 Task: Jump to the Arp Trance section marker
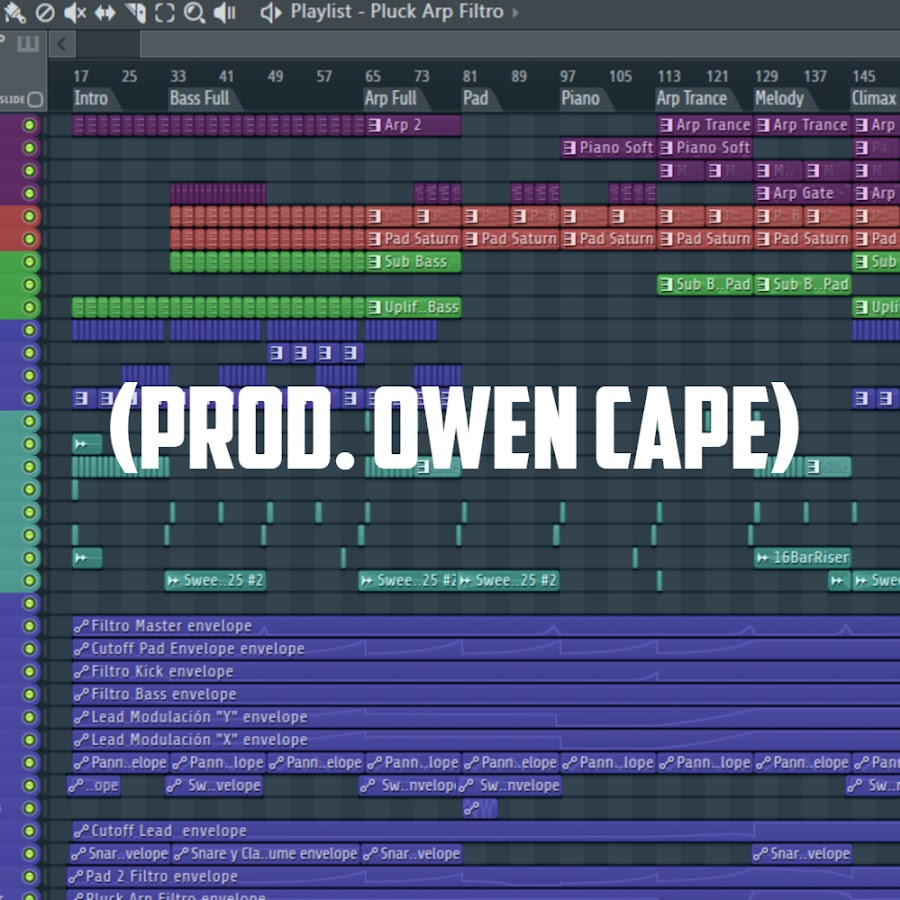click(x=691, y=98)
